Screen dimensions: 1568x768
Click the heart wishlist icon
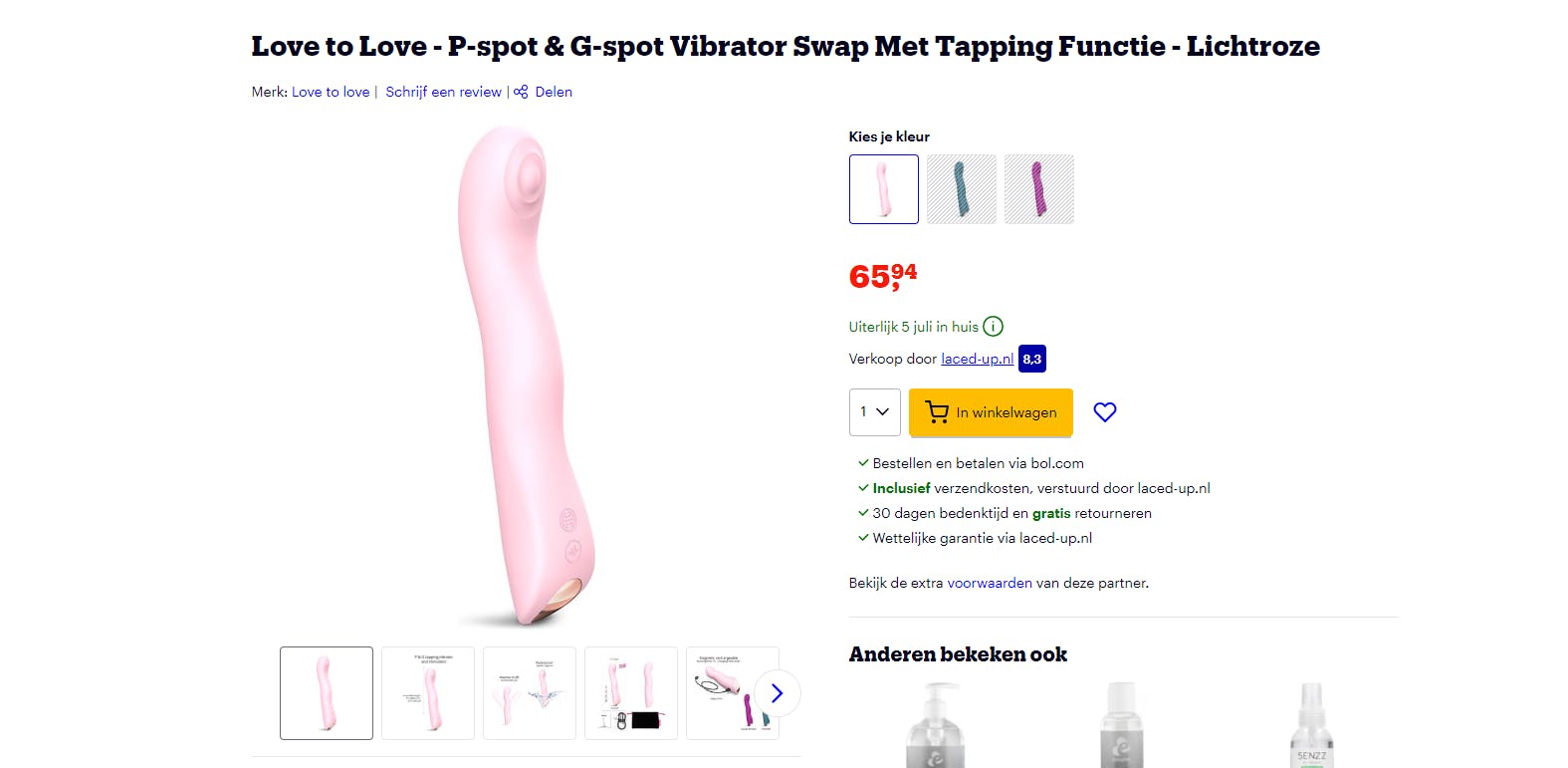1105,412
